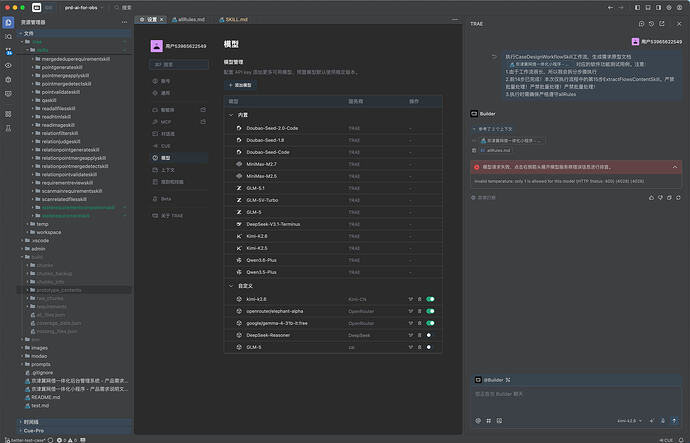This screenshot has height=443, width=690.
Task: Click the book icon in chat input
Action: [x=499, y=421]
